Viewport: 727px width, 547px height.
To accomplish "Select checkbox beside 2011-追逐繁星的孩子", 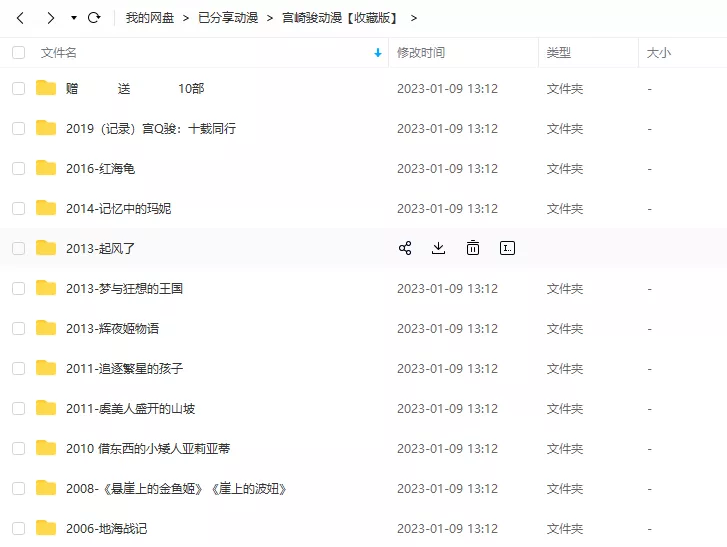I will pos(19,368).
